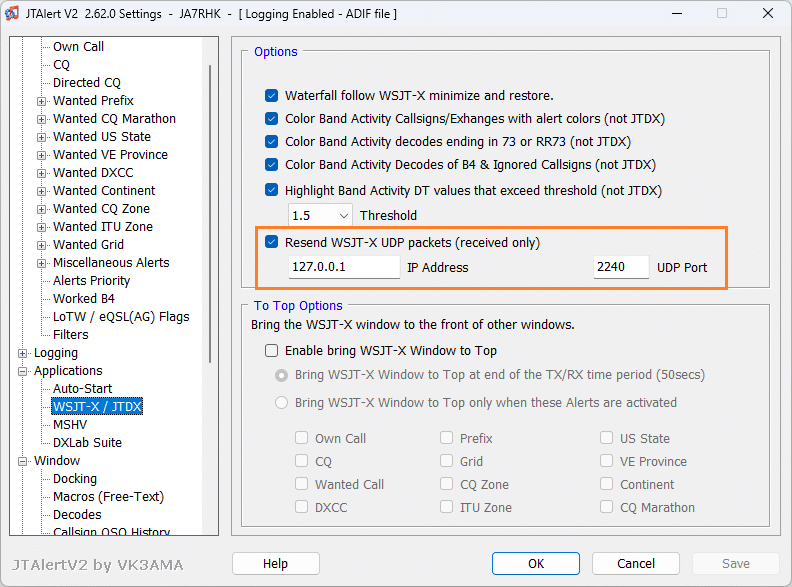Viewport: 792px width, 587px height.
Task: Click the IP Address field 127.0.0.1
Action: click(x=344, y=267)
